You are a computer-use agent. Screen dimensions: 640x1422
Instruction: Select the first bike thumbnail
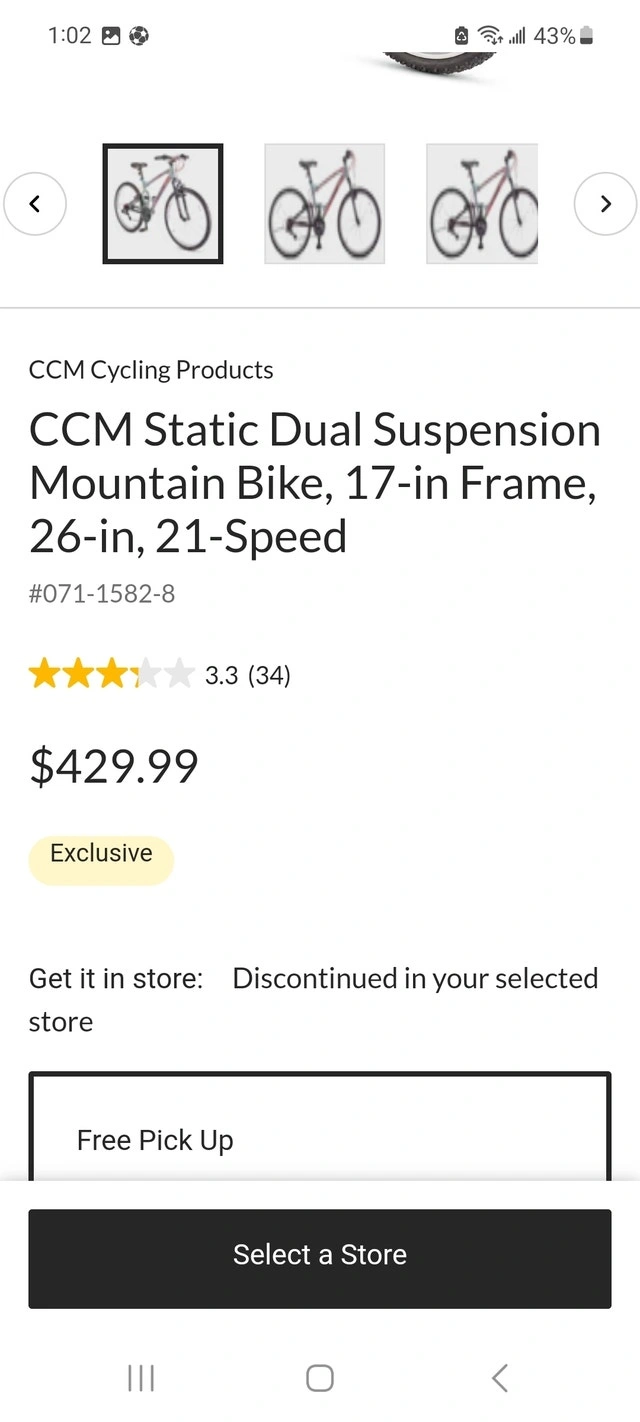tap(163, 204)
